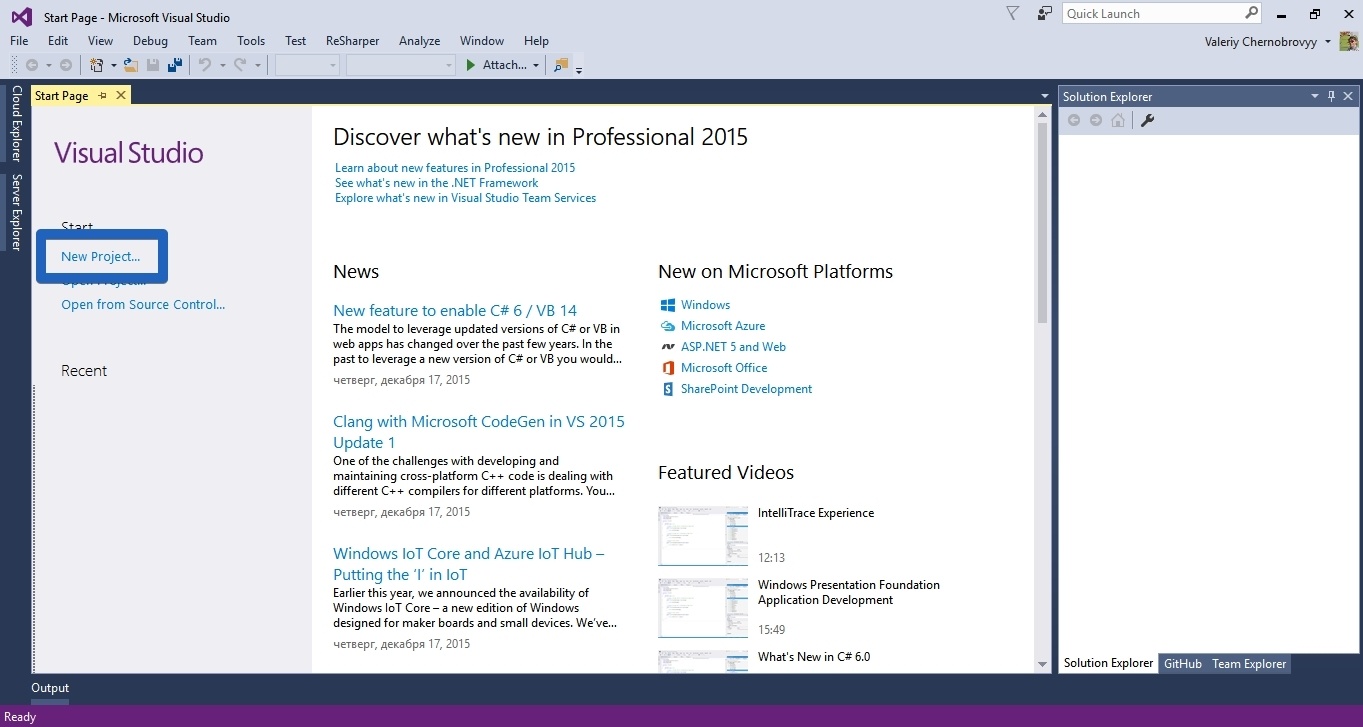Click the Navigate Forward toolbar arrow
1363x727 pixels.
[x=66, y=65]
